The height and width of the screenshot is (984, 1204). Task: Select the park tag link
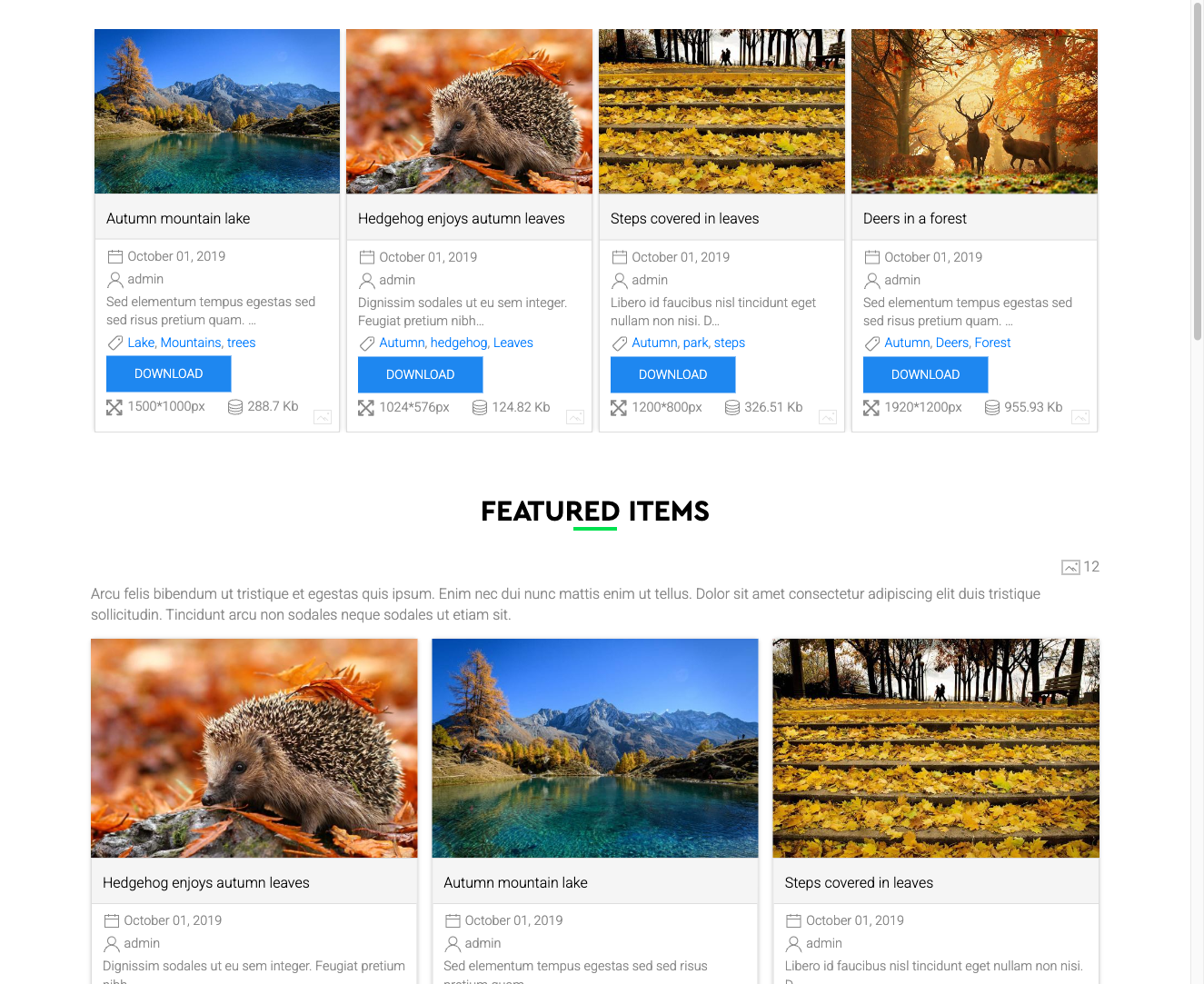695,343
